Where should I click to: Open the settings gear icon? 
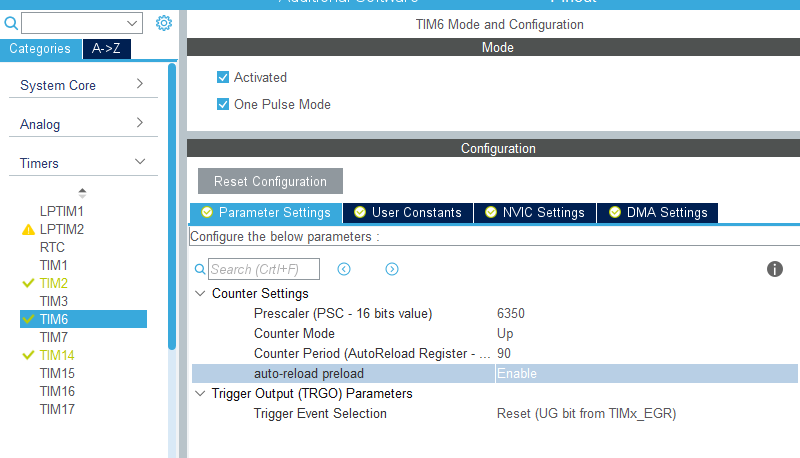pyautogui.click(x=164, y=23)
